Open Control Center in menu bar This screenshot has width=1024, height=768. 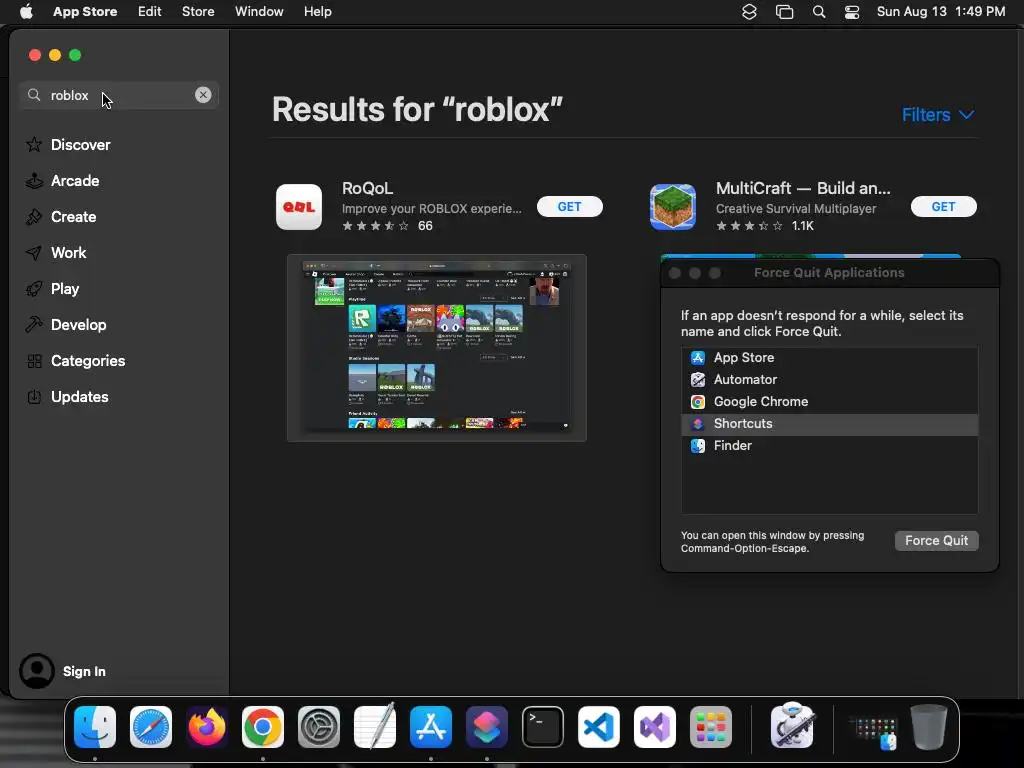tap(852, 12)
